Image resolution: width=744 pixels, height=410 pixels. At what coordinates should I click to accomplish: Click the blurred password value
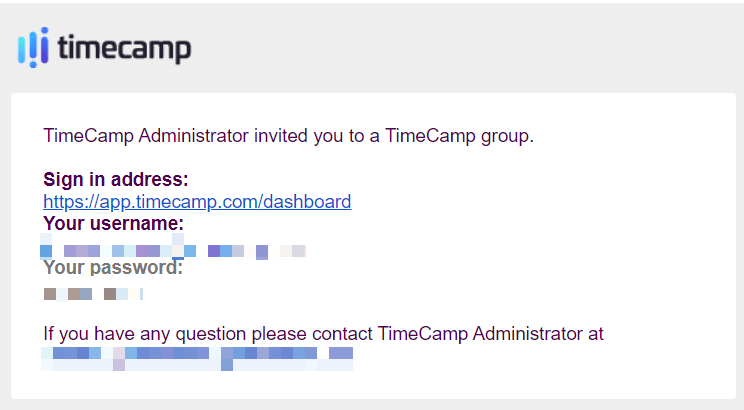click(93, 294)
